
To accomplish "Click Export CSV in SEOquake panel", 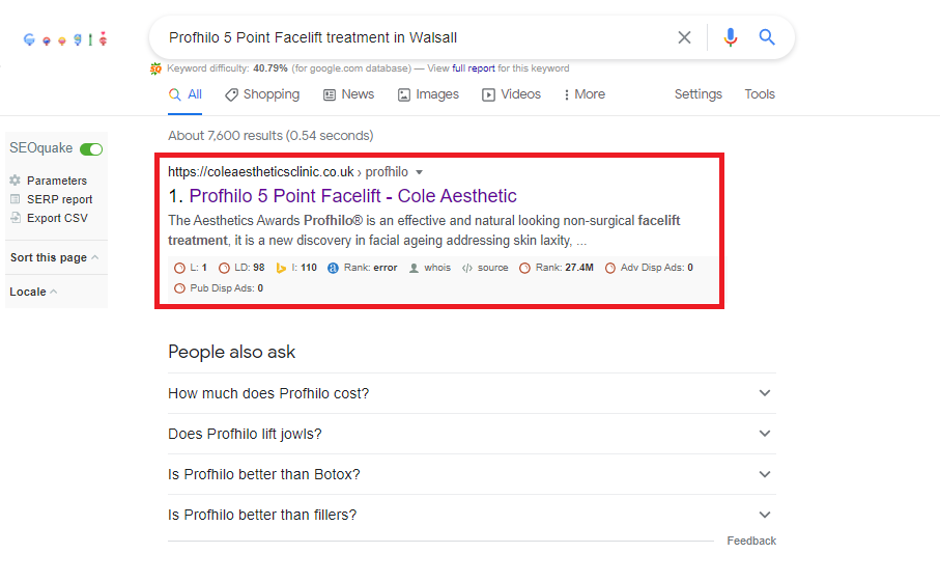I will [x=57, y=218].
